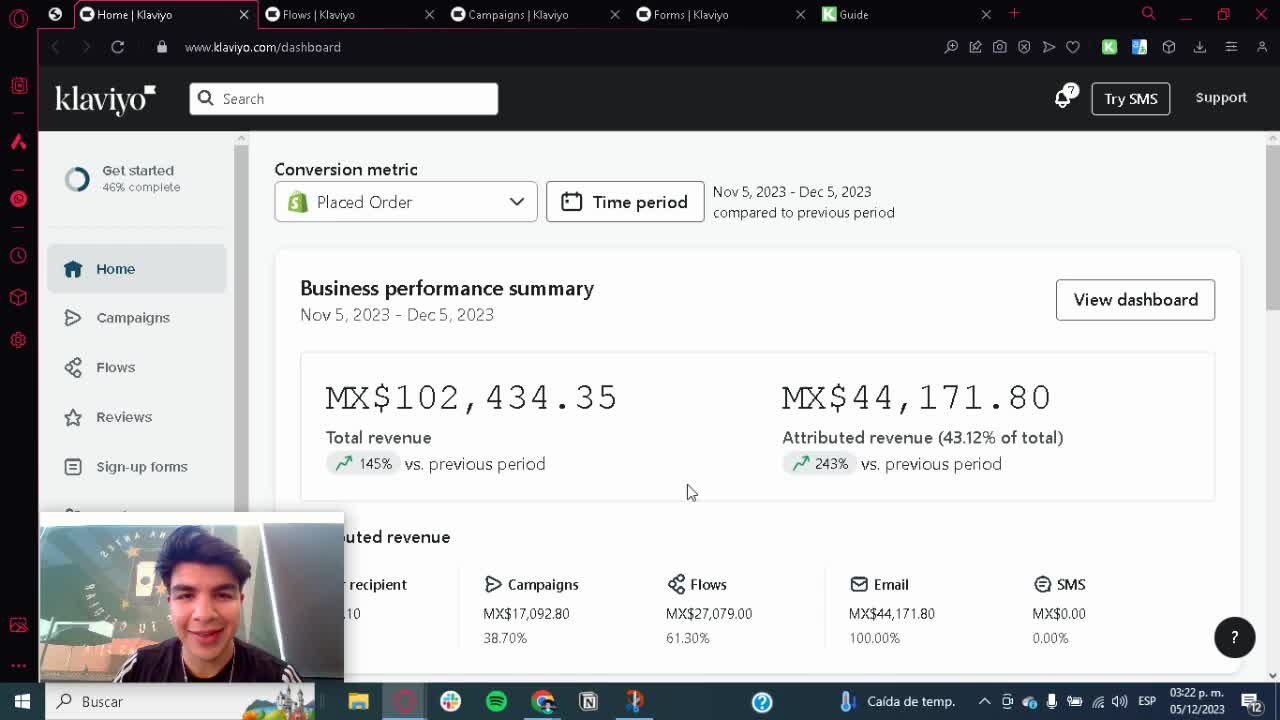Open a new browser tab
1280x720 pixels.
1014,14
